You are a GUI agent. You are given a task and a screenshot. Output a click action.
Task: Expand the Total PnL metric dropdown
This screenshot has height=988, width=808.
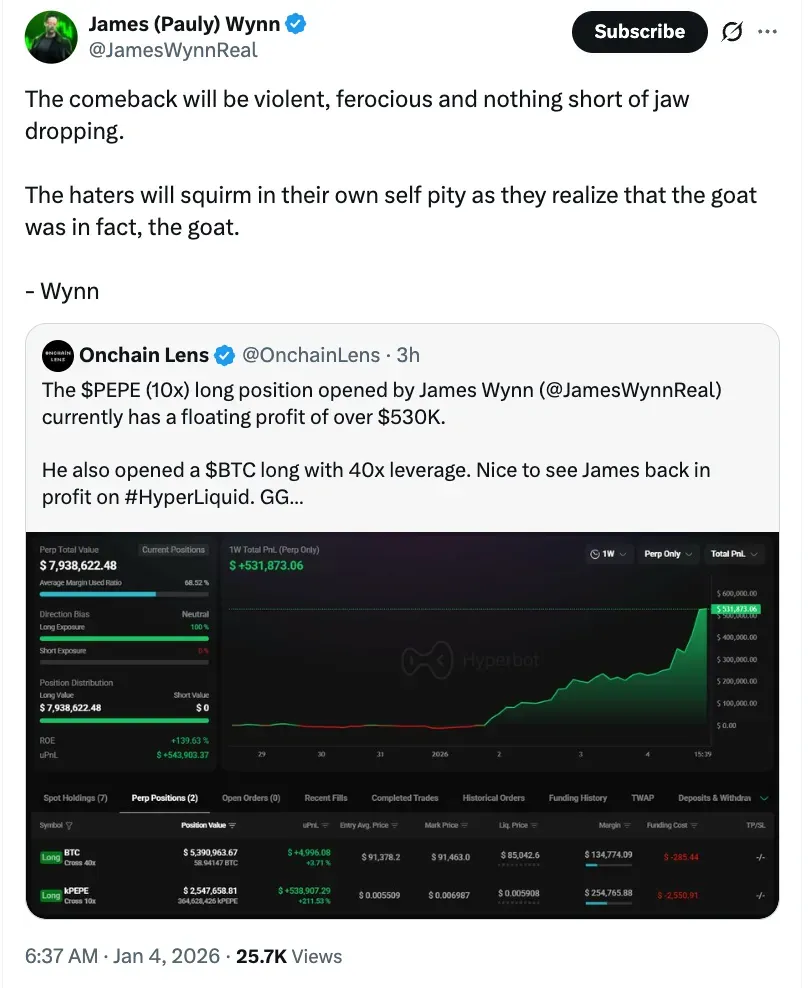[734, 553]
